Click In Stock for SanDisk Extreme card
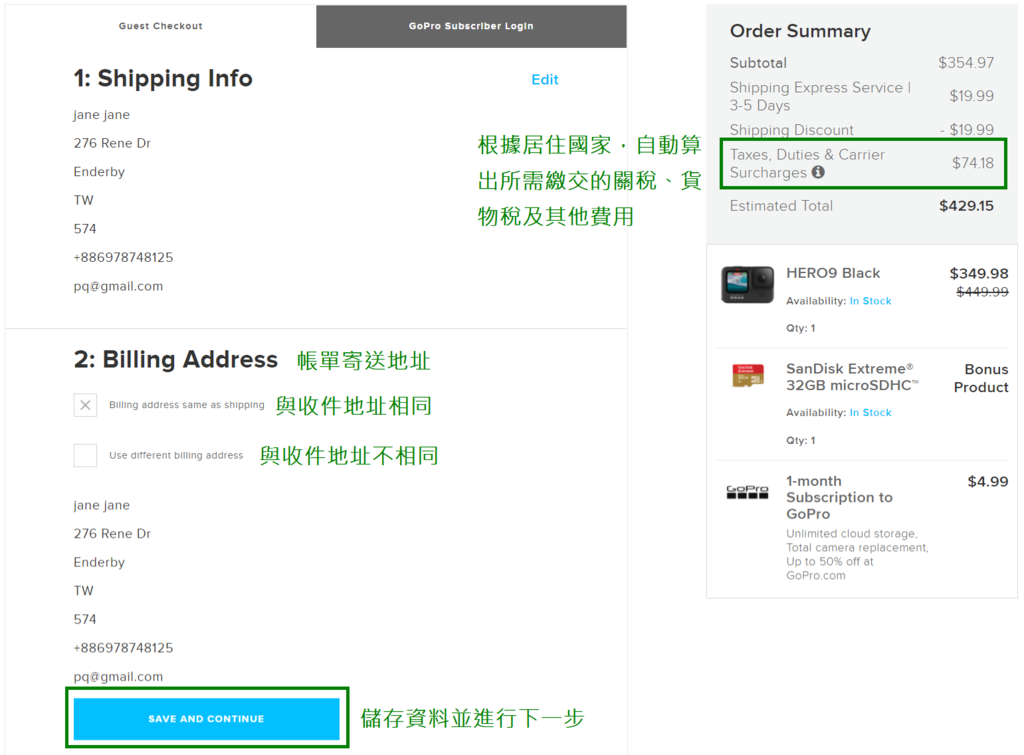Viewport: 1024px width, 755px height. [x=870, y=413]
